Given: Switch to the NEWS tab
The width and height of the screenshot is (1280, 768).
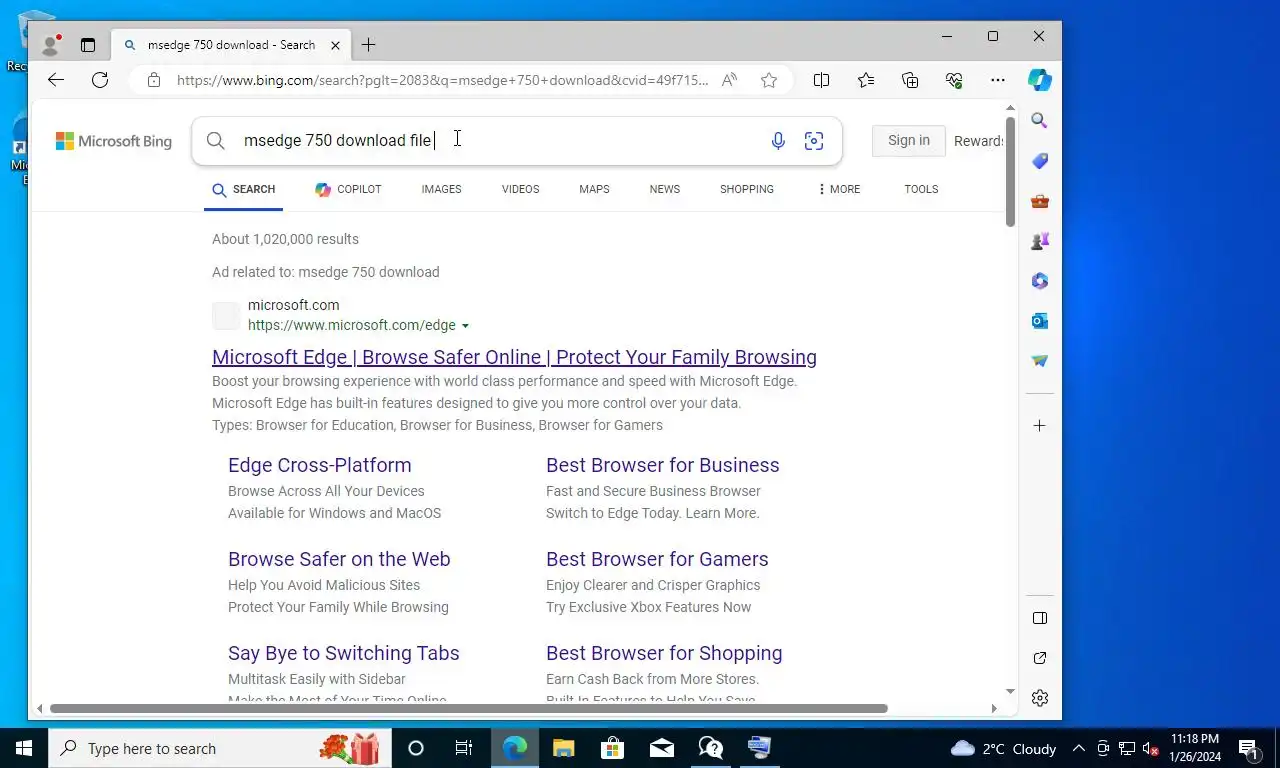Looking at the screenshot, I should coord(664,189).
